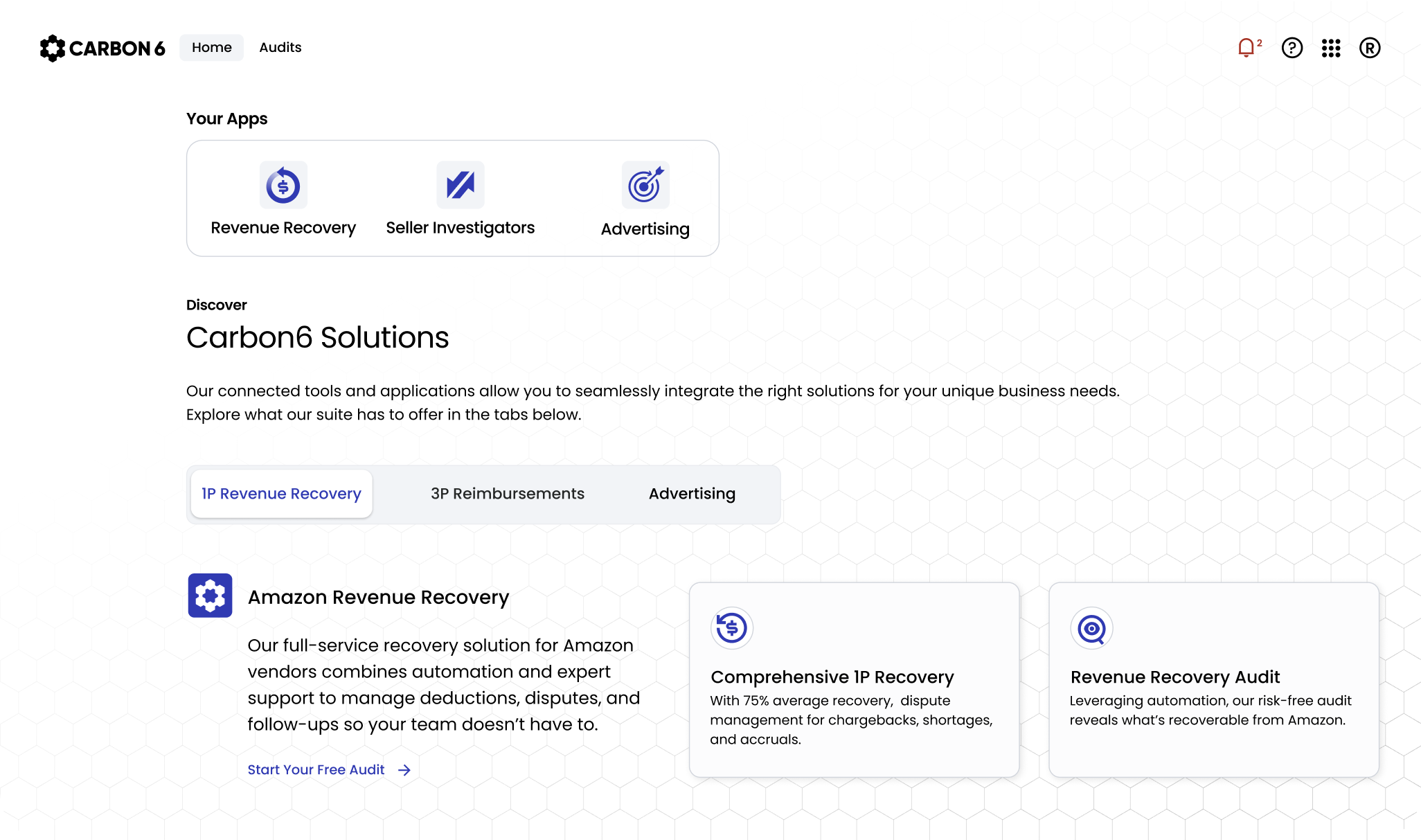Click the Your Apps heading

(x=226, y=119)
